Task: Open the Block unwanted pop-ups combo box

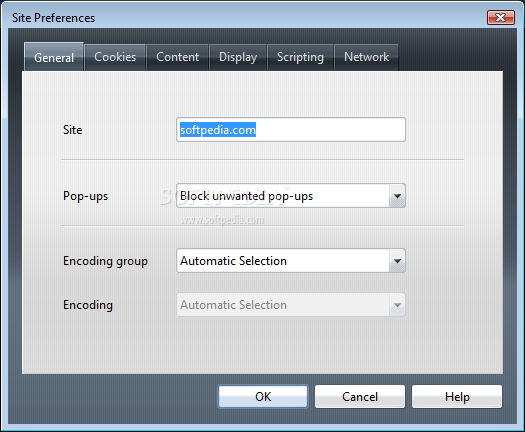Action: pos(291,196)
